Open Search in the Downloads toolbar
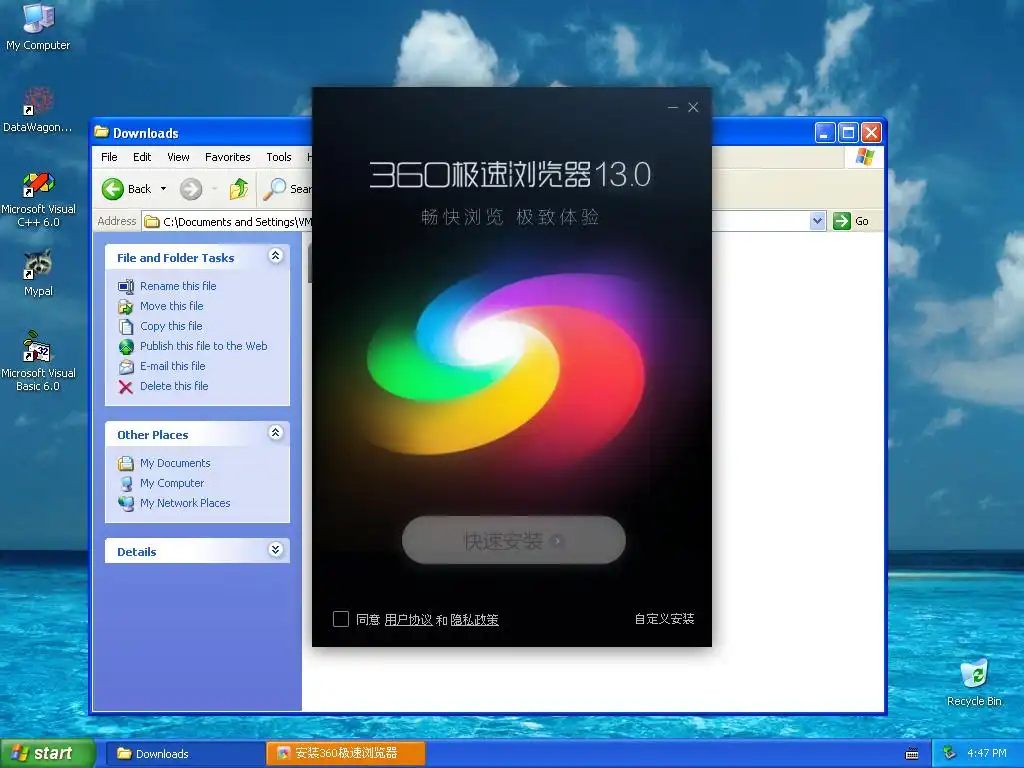This screenshot has height=768, width=1024. coord(287,189)
